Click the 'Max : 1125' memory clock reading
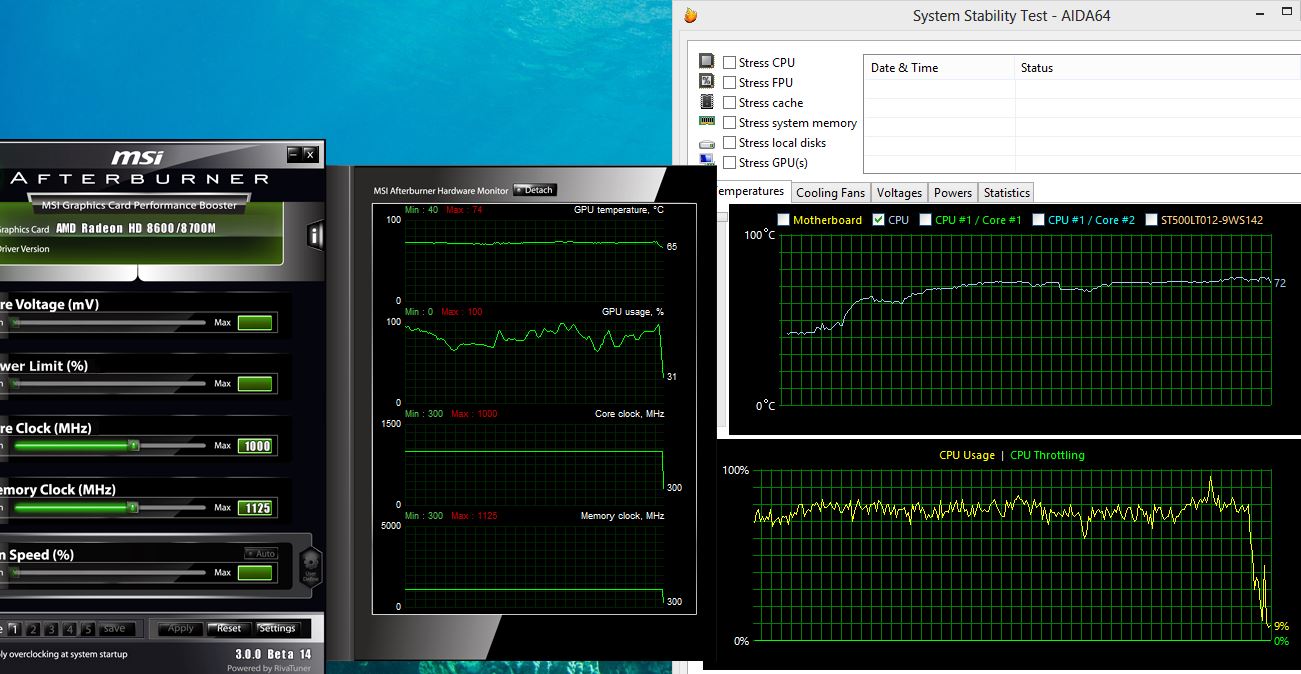Image resolution: width=1301 pixels, height=674 pixels. tap(474, 516)
